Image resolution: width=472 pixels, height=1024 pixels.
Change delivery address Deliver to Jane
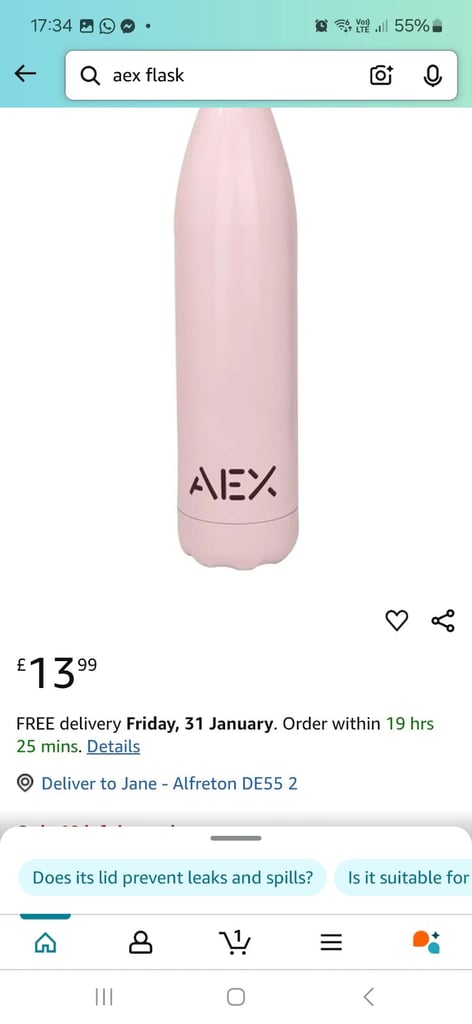pos(170,783)
